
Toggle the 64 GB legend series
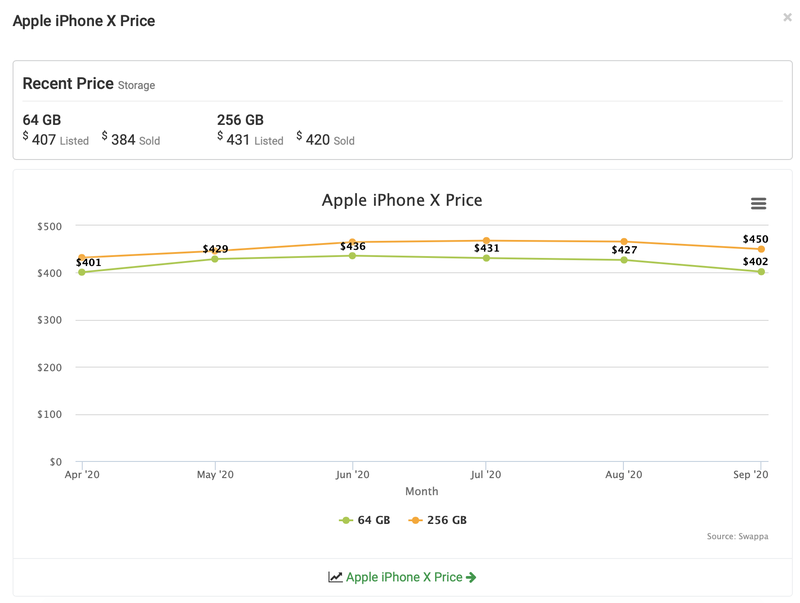point(364,520)
